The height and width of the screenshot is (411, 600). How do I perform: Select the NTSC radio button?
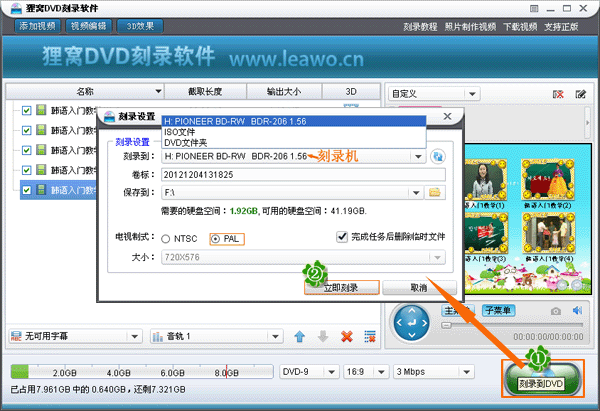tap(165, 239)
